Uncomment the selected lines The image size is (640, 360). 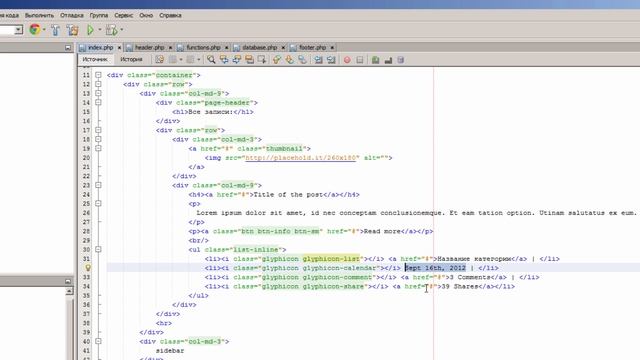tap(388, 60)
